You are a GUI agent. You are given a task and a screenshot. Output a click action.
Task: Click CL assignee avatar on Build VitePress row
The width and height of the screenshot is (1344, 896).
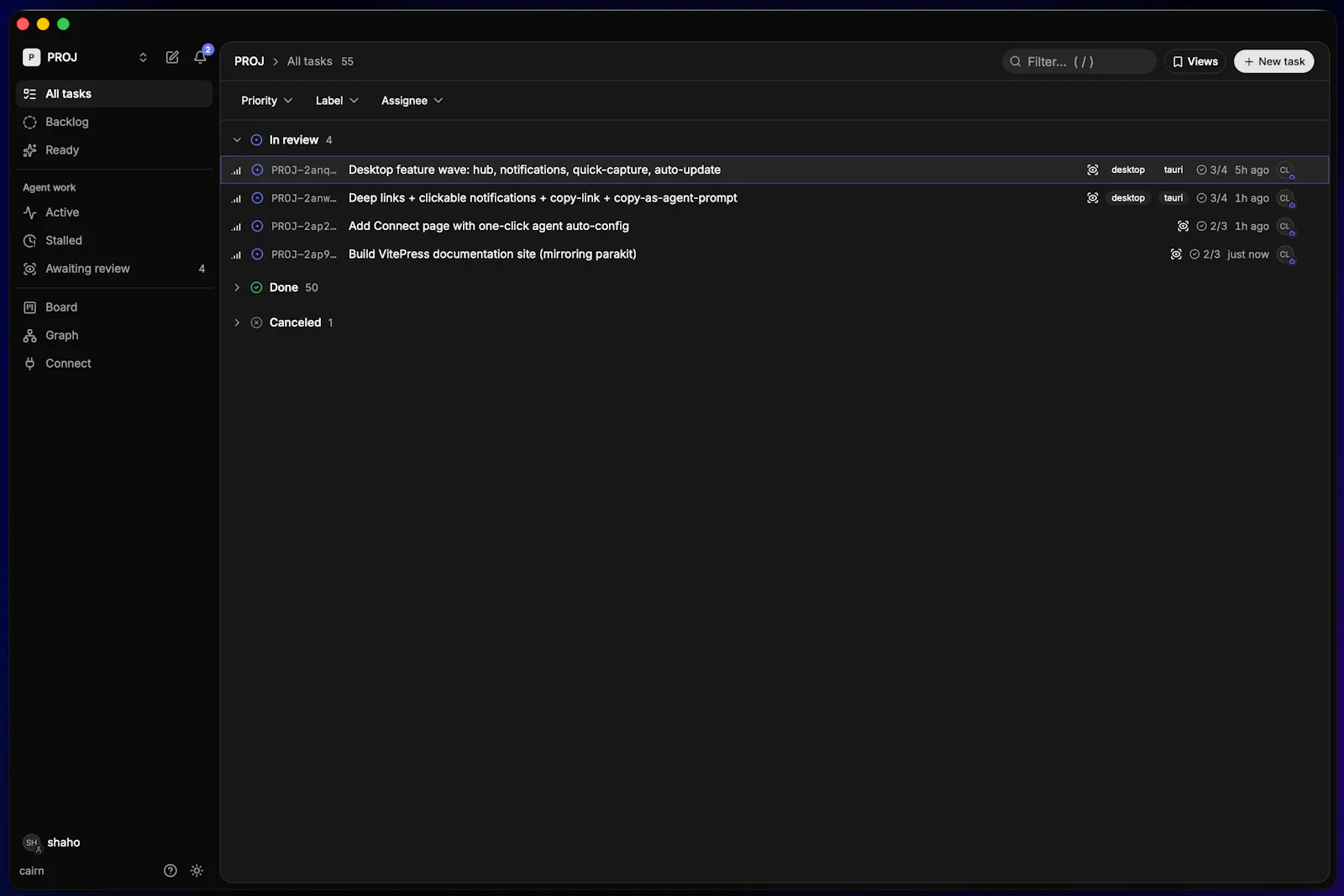(1285, 255)
